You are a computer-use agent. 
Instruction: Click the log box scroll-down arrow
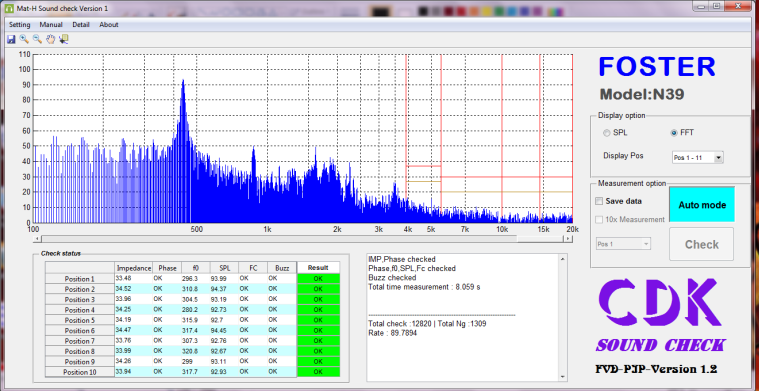(x=562, y=376)
